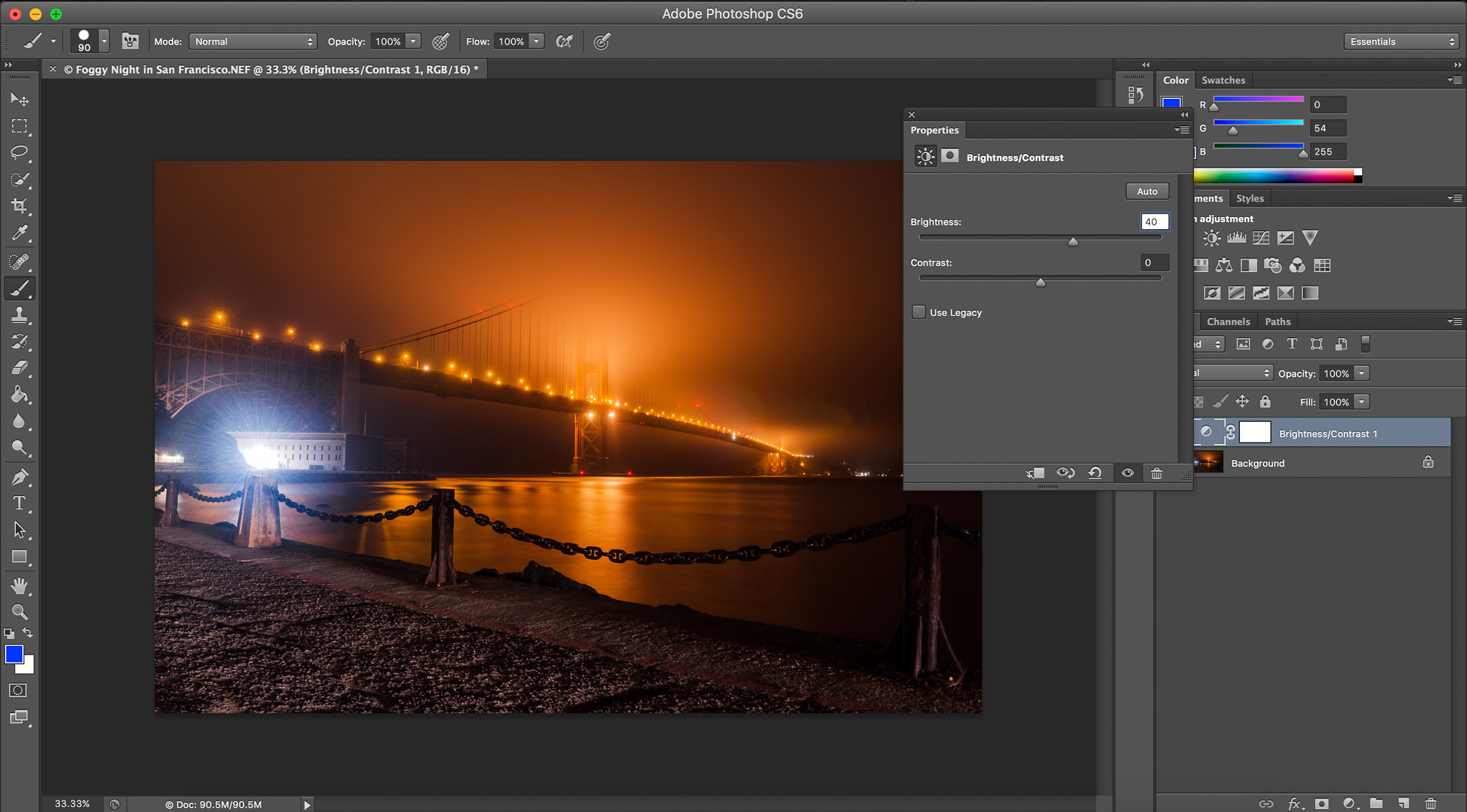Open the Normal blend mode dropdown

[252, 41]
